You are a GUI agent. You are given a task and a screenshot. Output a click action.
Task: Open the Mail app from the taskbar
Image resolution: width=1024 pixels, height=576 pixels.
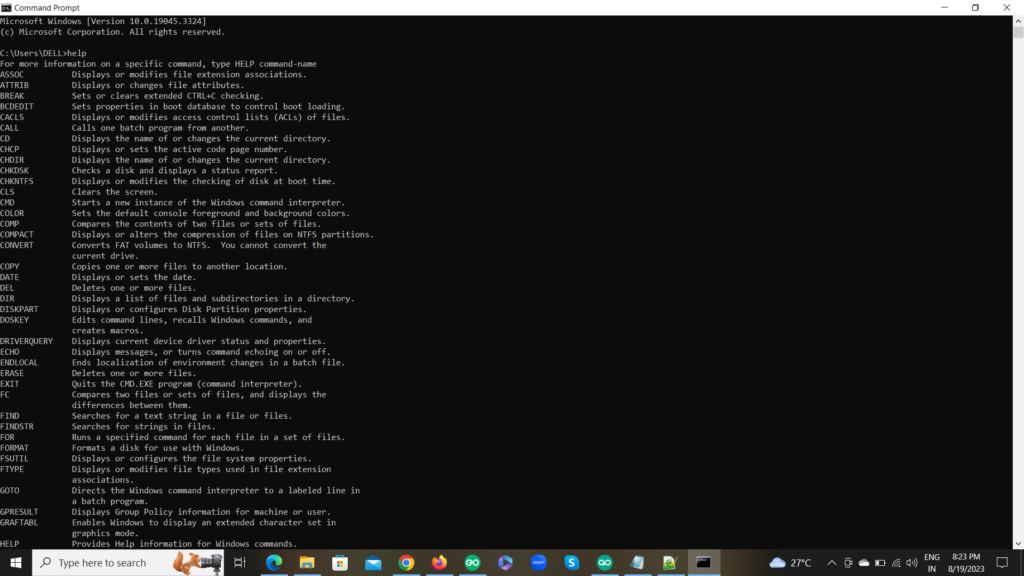tap(373, 562)
